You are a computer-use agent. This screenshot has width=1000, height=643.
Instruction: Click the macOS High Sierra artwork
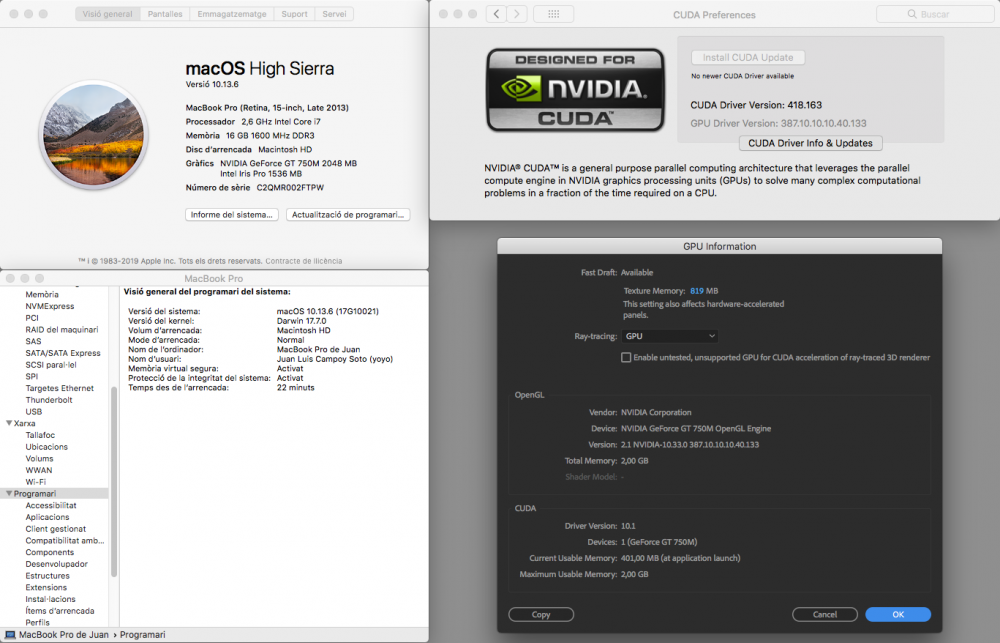tap(94, 135)
